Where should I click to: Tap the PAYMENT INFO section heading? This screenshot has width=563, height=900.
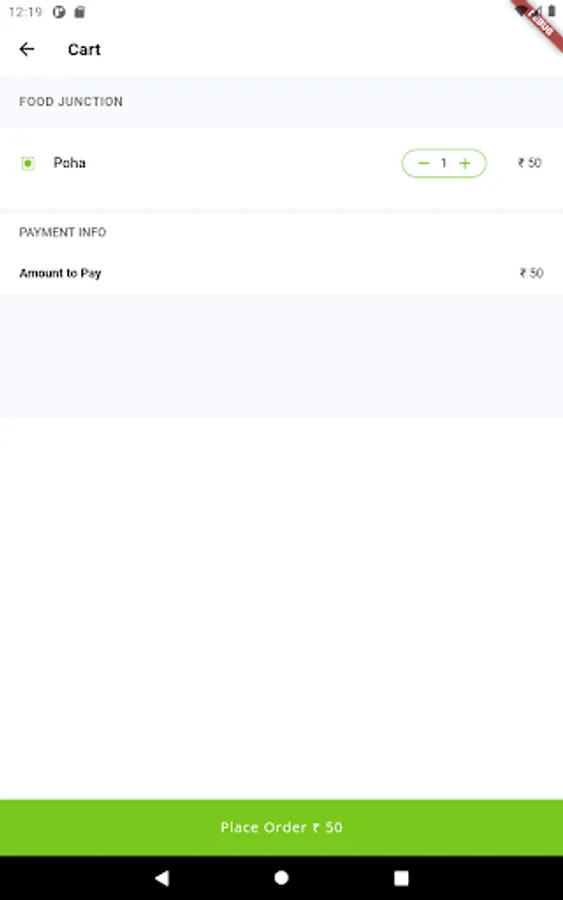63,232
